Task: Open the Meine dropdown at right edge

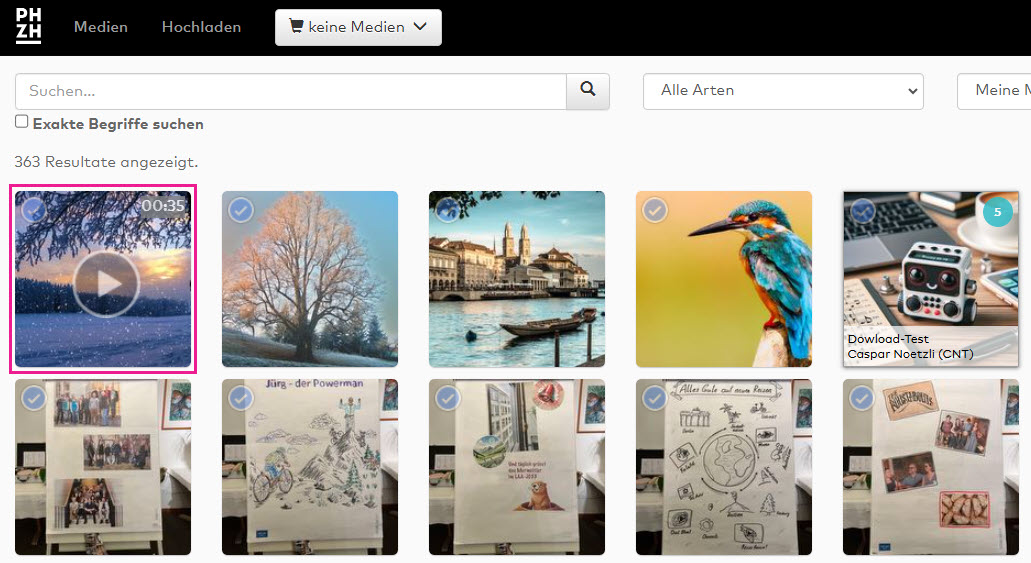Action: click(994, 91)
